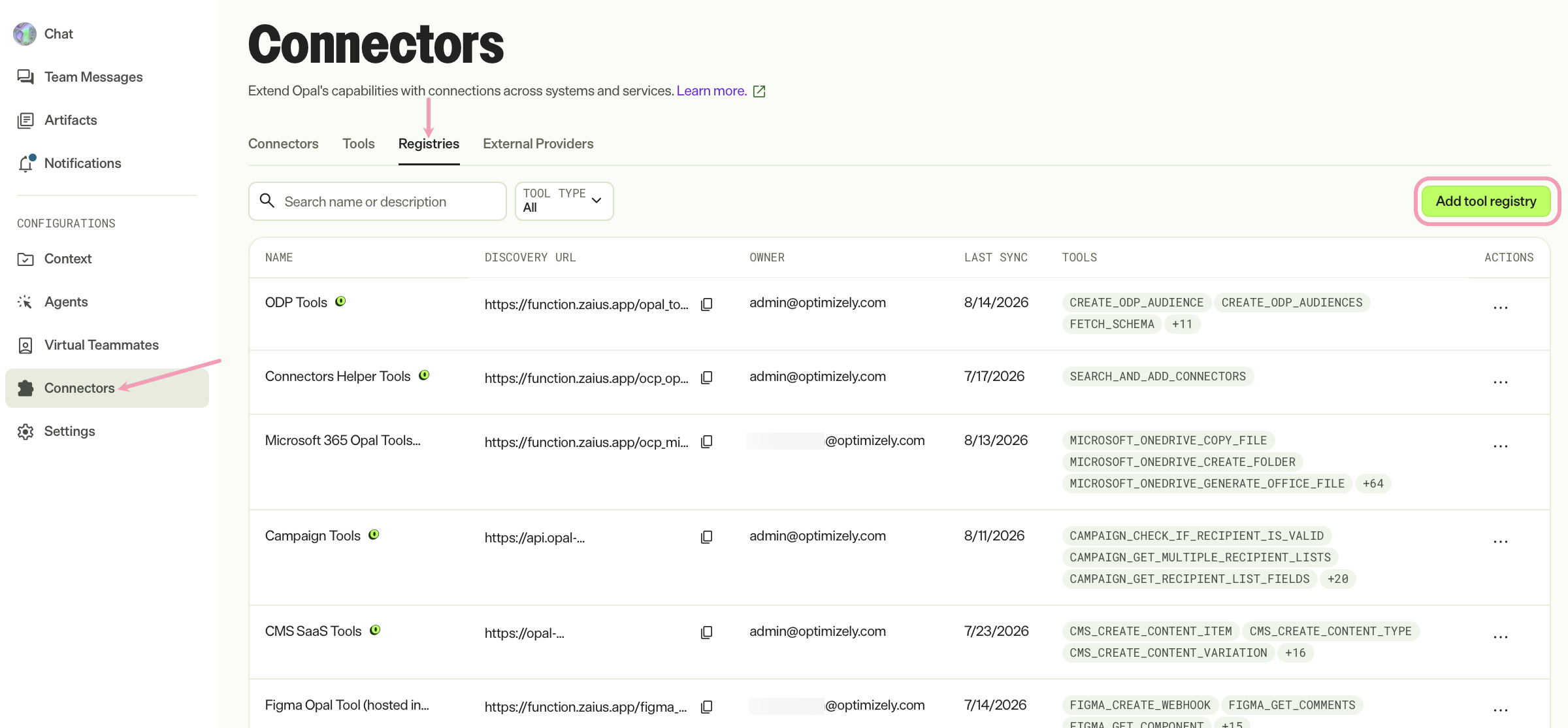Expand the +64 more Microsoft 365 tools

click(x=1373, y=484)
